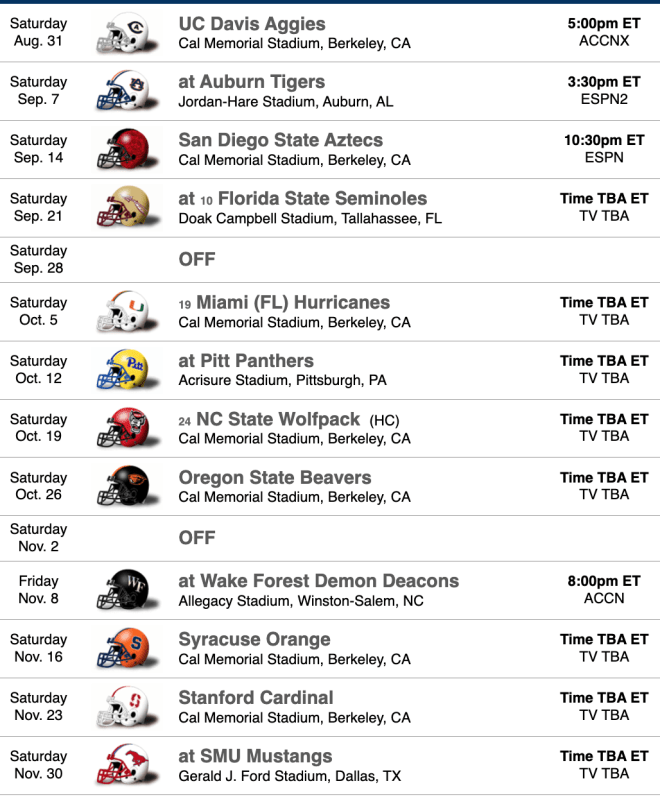
Task: Open the SMU Mustangs helmet icon
Action: coord(127,765)
